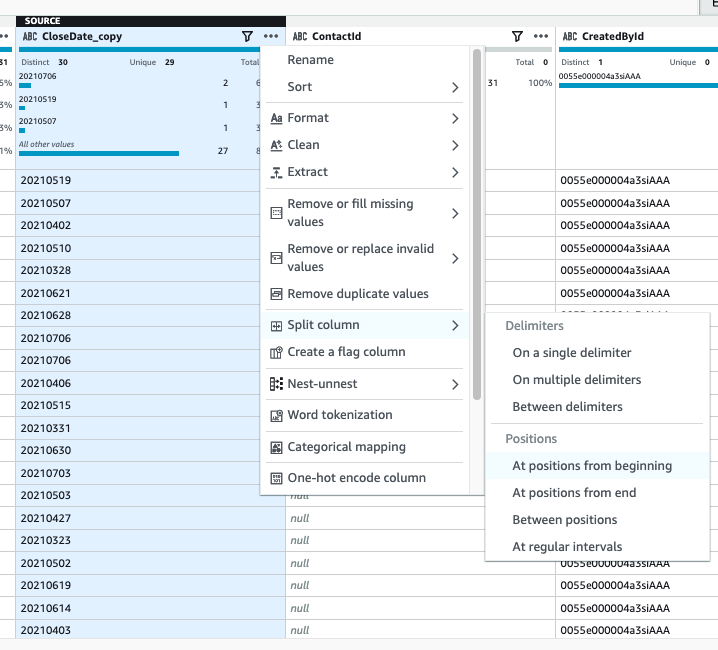Split On a single delimiter
The height and width of the screenshot is (650, 718).
point(597,353)
